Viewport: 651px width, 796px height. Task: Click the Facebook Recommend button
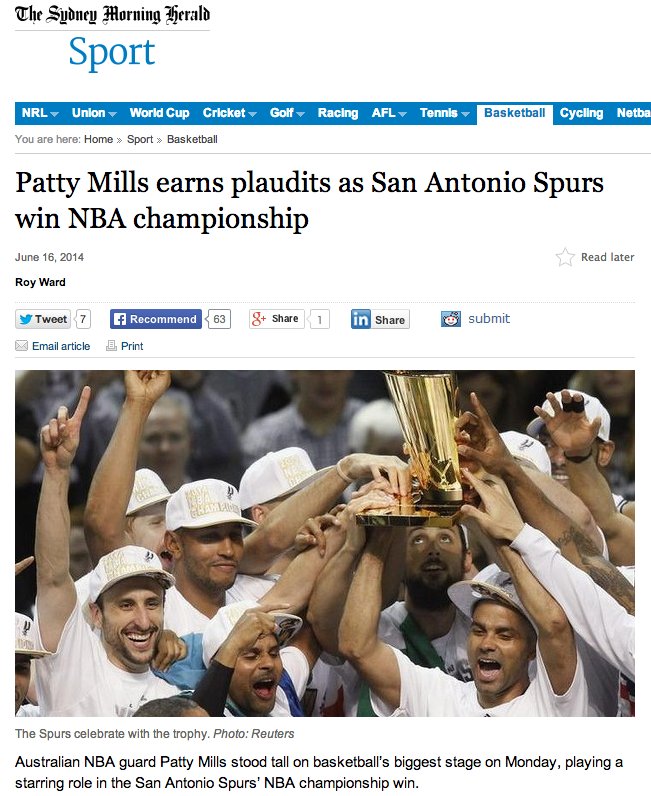coord(155,319)
